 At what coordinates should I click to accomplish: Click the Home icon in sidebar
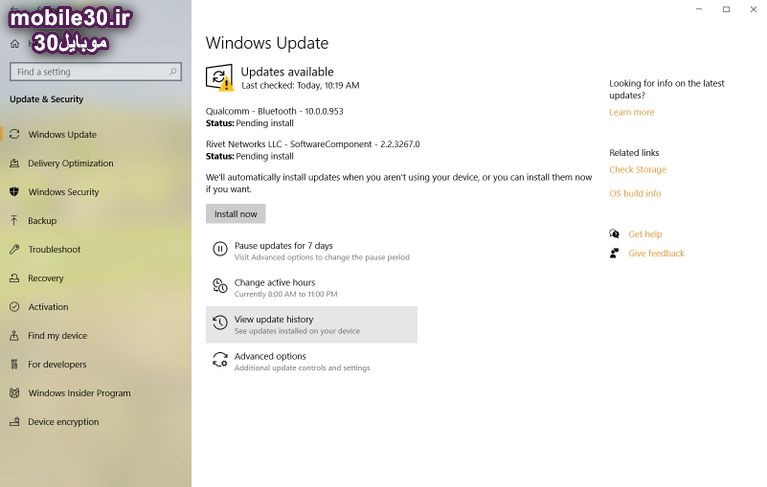coord(15,43)
